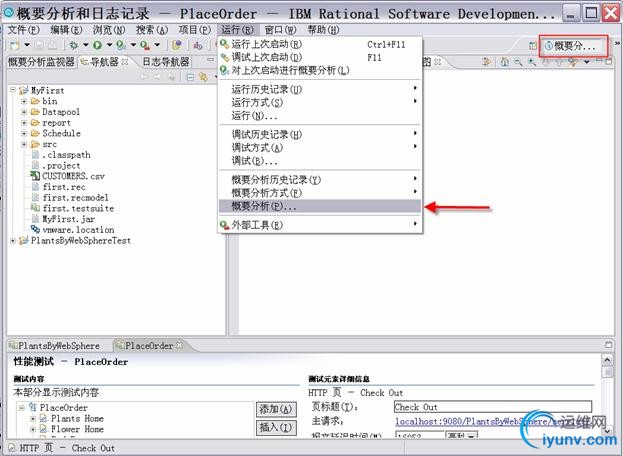Open the Profile icon dropdown arrow

134,45
